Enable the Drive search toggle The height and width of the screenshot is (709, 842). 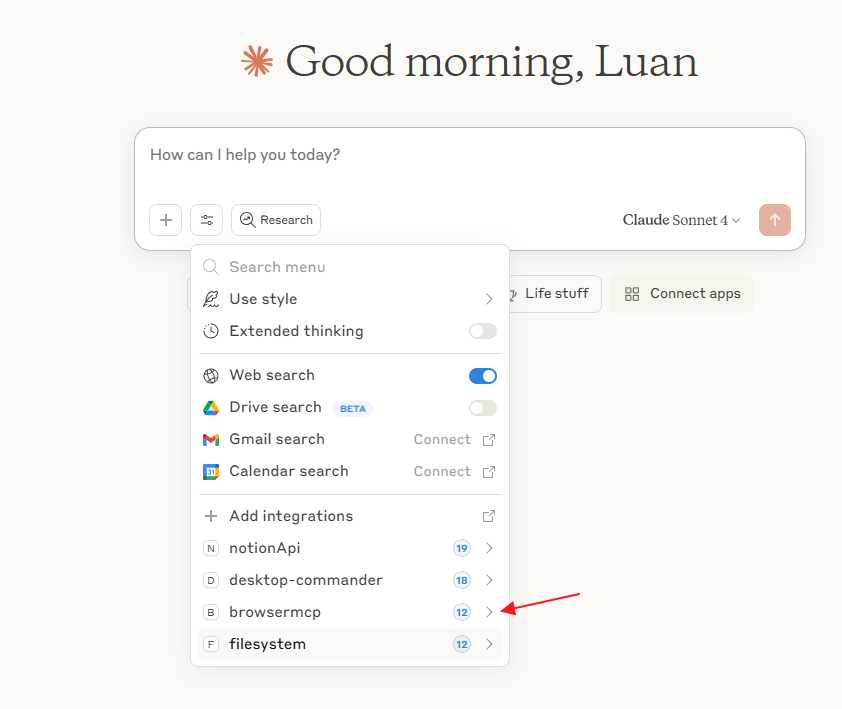482,408
